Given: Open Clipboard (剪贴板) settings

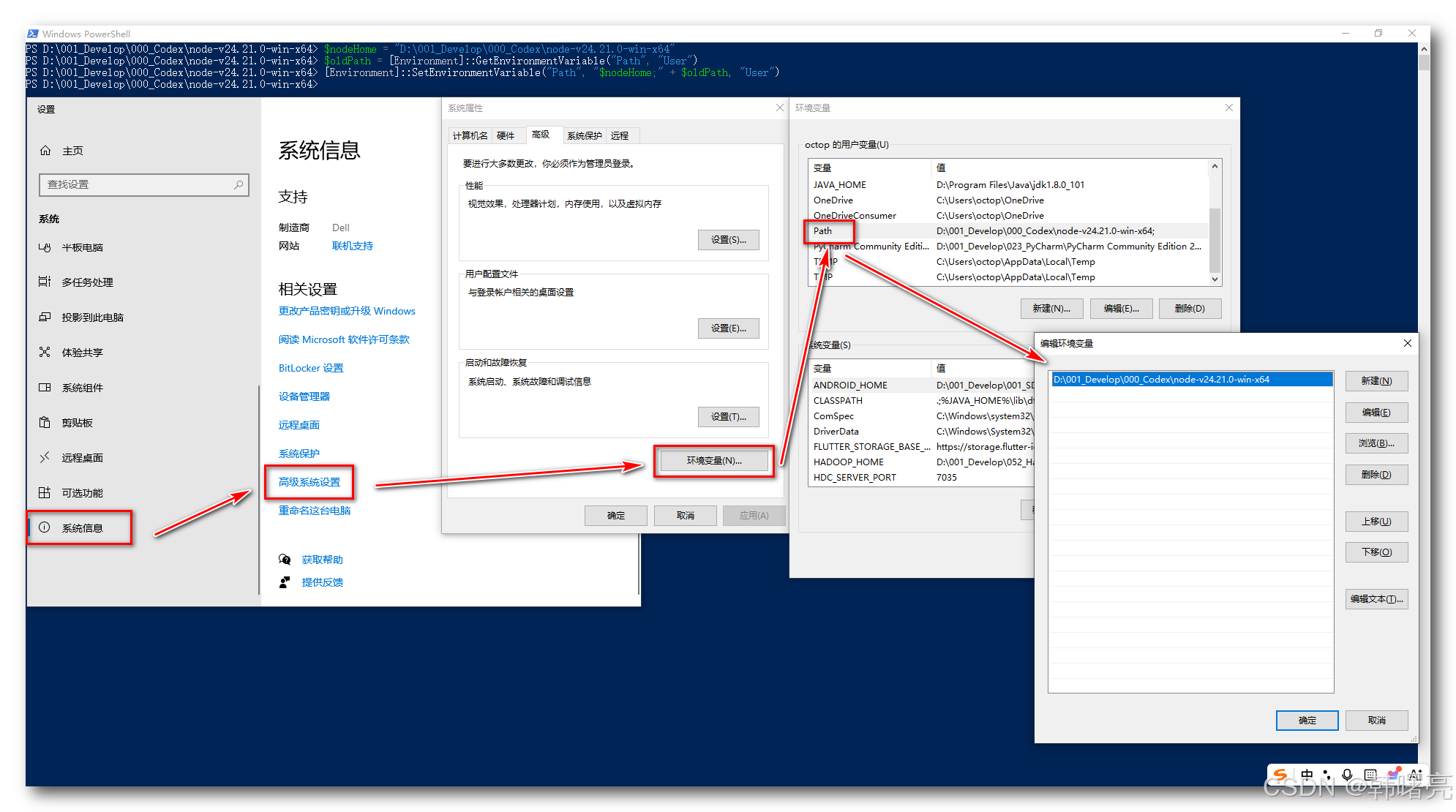Looking at the screenshot, I should 77,422.
